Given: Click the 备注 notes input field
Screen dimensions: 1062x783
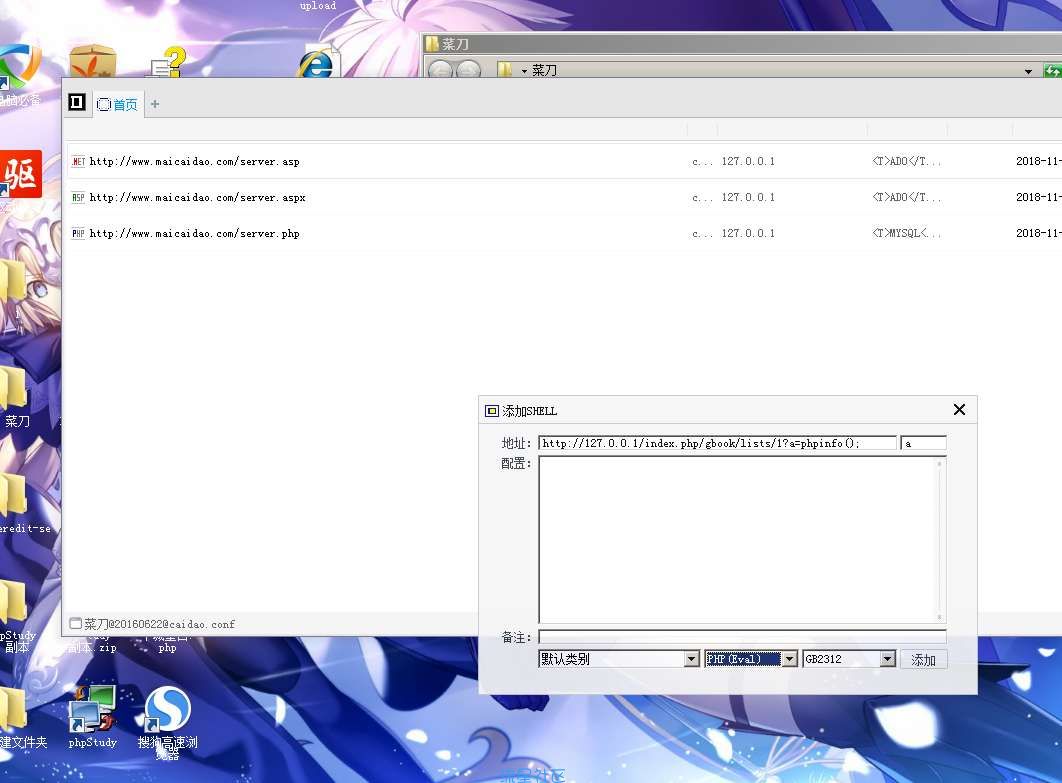Looking at the screenshot, I should 742,637.
